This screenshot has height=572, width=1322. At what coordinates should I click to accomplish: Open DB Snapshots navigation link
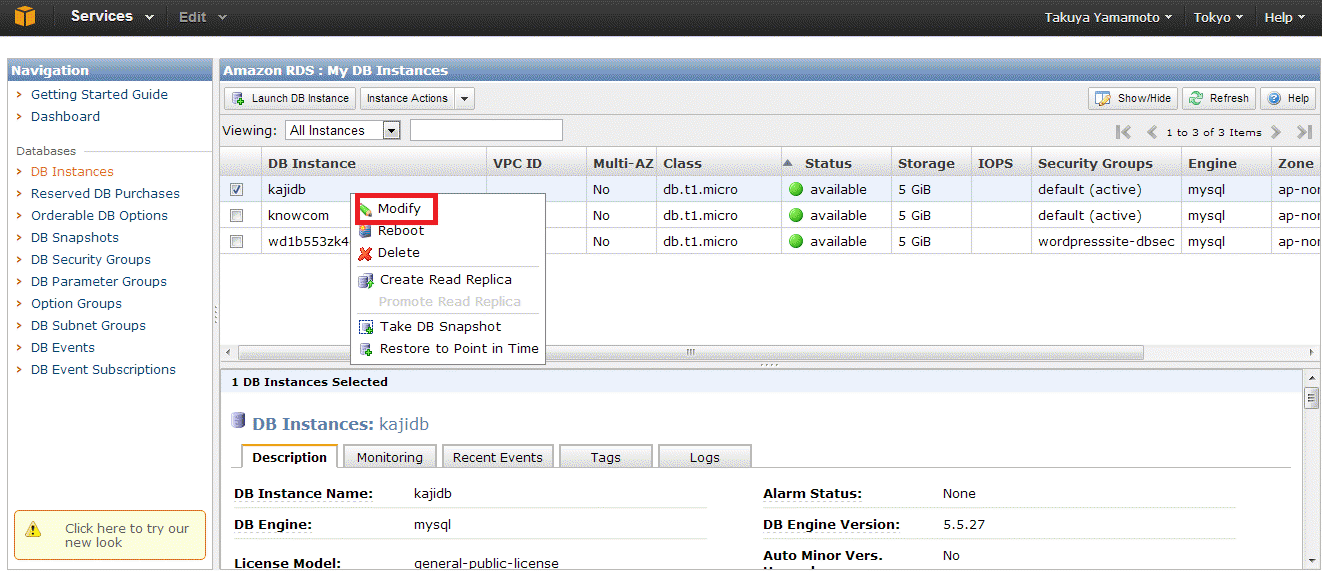coord(75,237)
